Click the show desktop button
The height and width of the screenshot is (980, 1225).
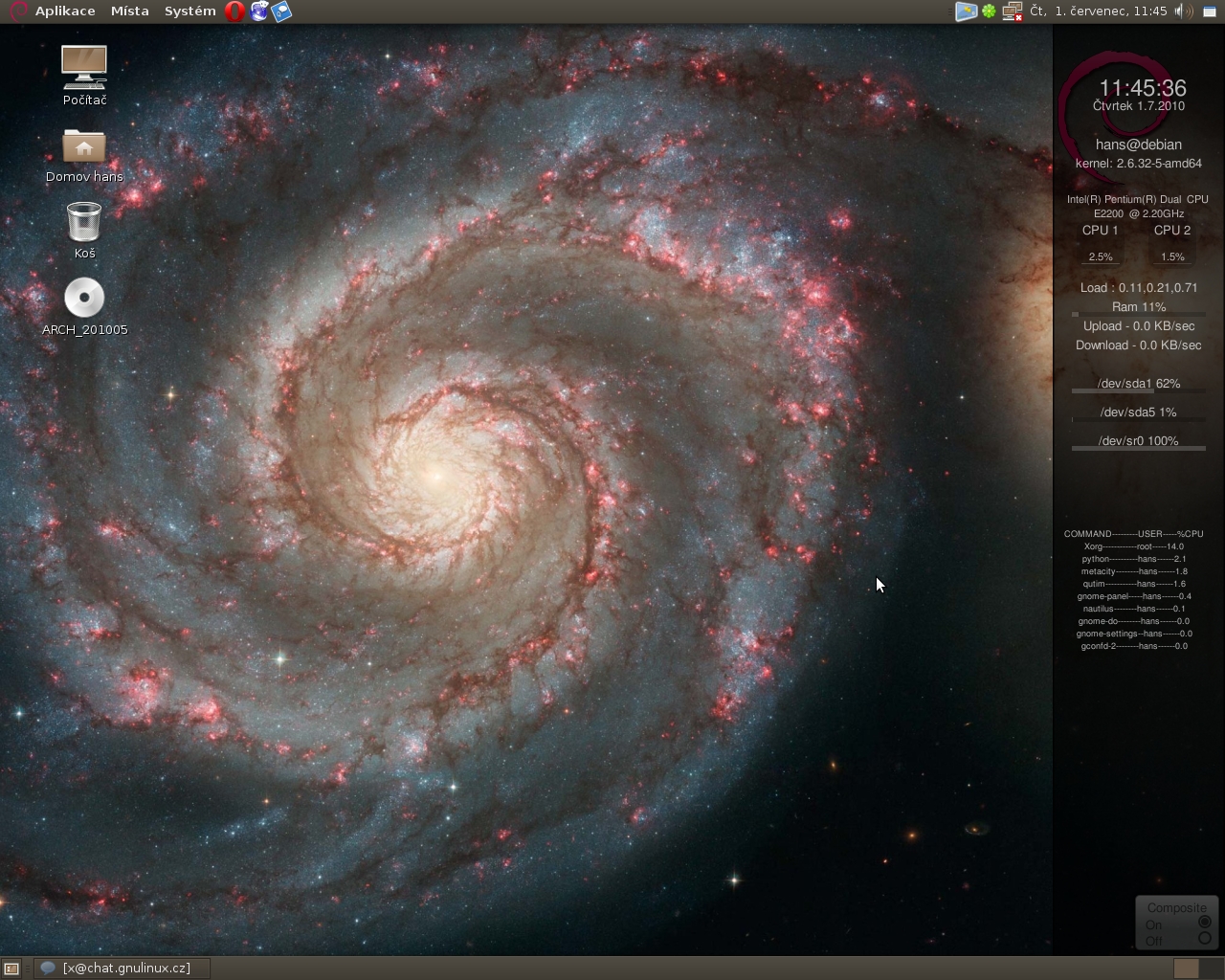(x=11, y=969)
